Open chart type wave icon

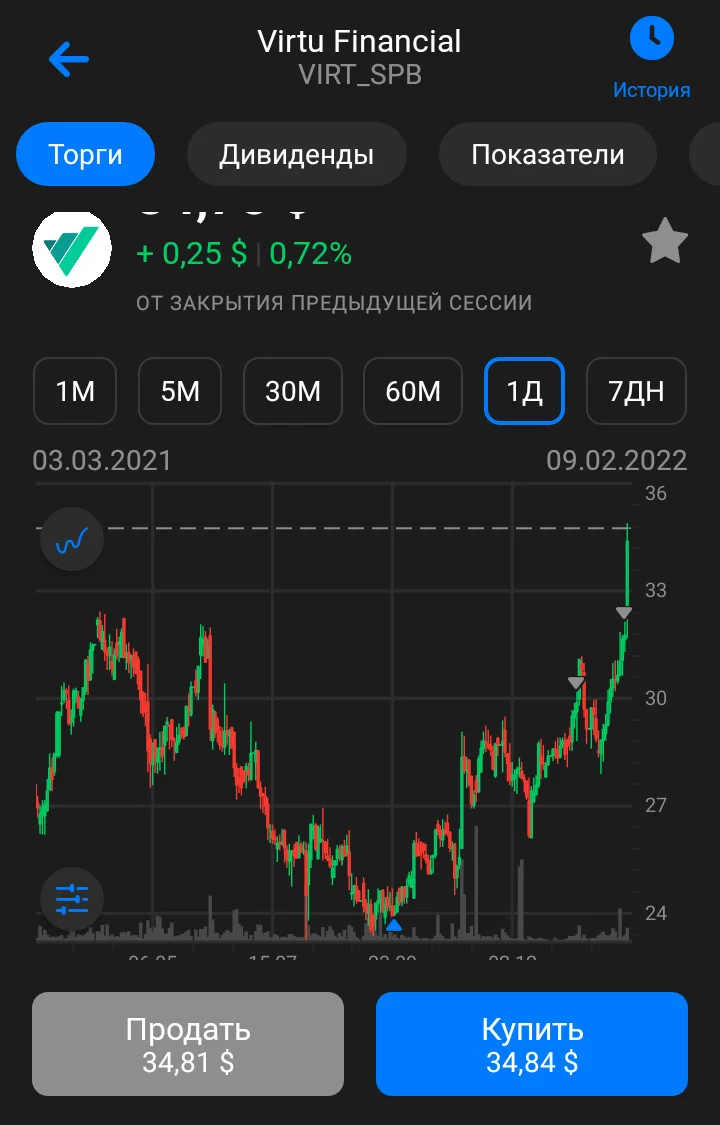click(72, 539)
